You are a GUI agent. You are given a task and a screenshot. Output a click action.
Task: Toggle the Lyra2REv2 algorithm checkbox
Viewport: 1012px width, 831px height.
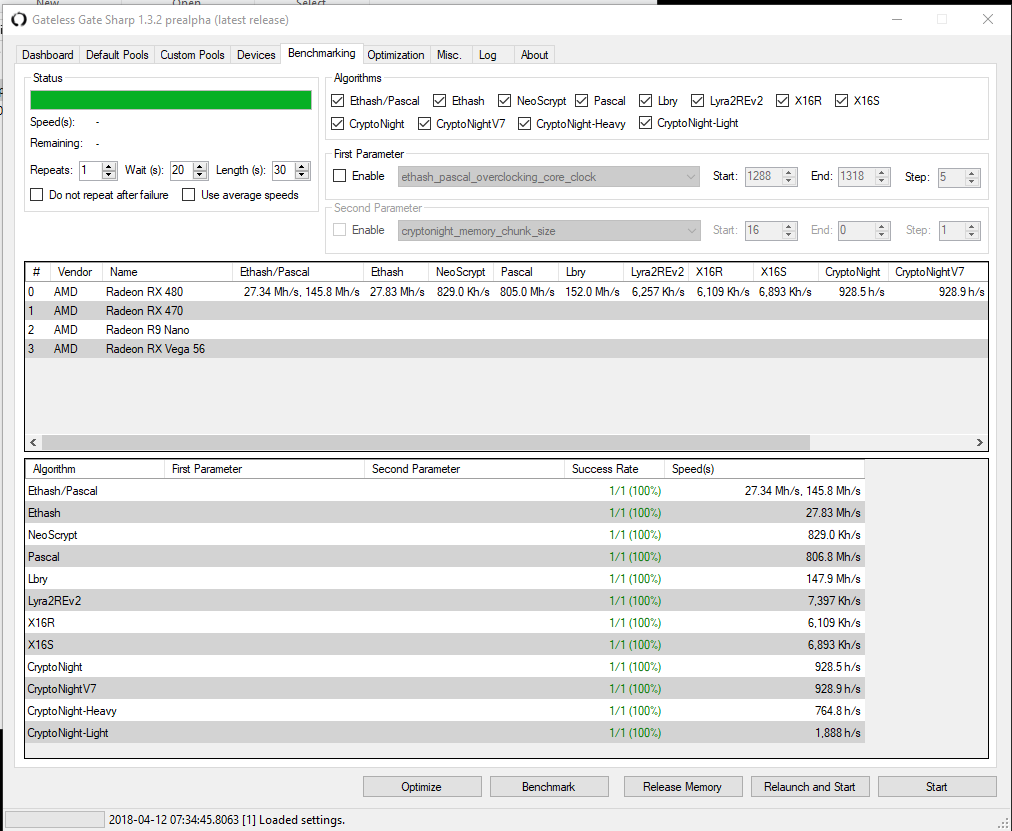click(x=697, y=101)
